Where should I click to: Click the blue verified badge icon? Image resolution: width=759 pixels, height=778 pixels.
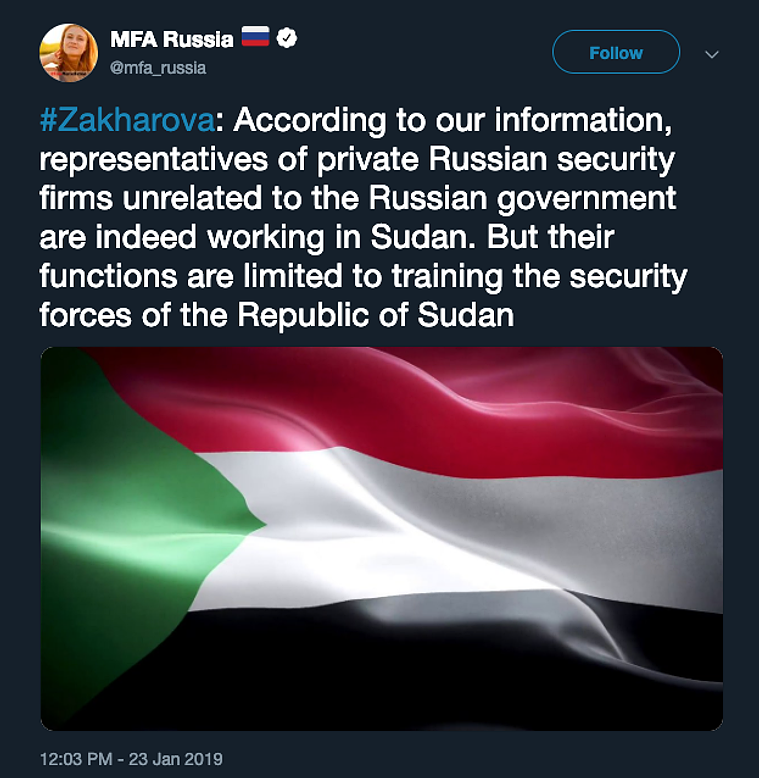pos(287,38)
